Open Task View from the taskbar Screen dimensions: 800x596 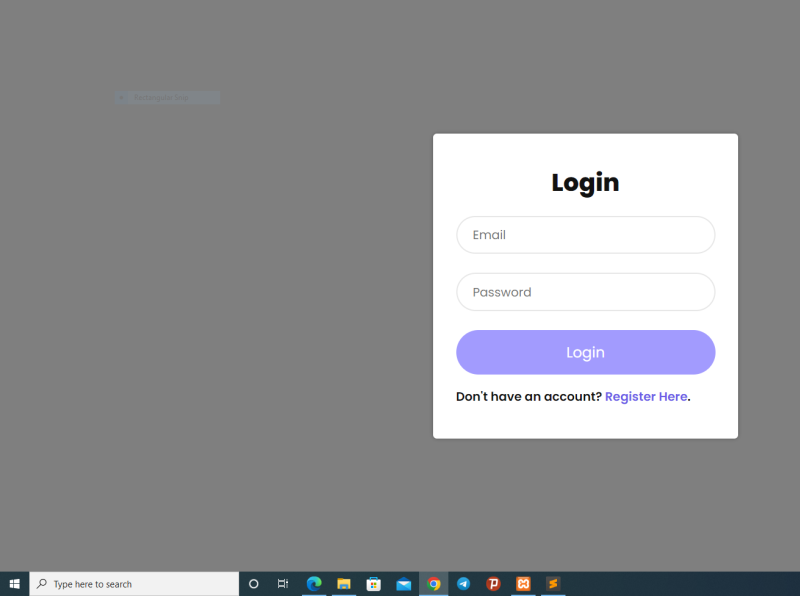coord(283,583)
